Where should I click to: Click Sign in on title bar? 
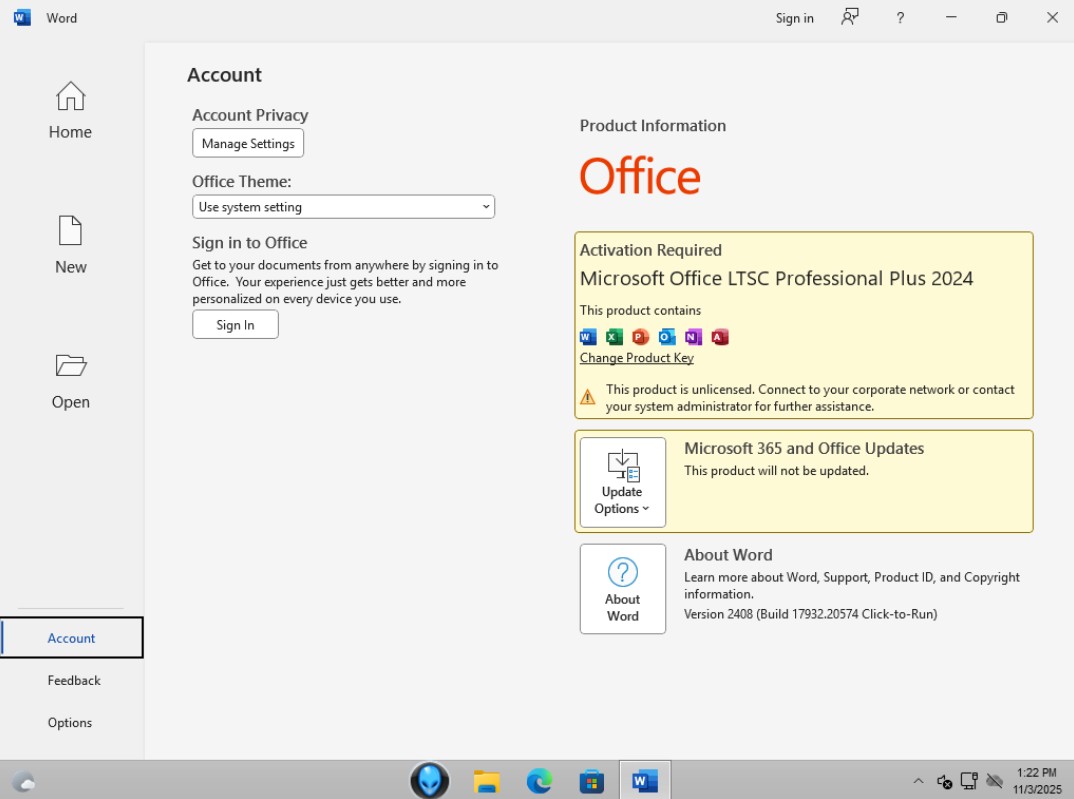(794, 18)
